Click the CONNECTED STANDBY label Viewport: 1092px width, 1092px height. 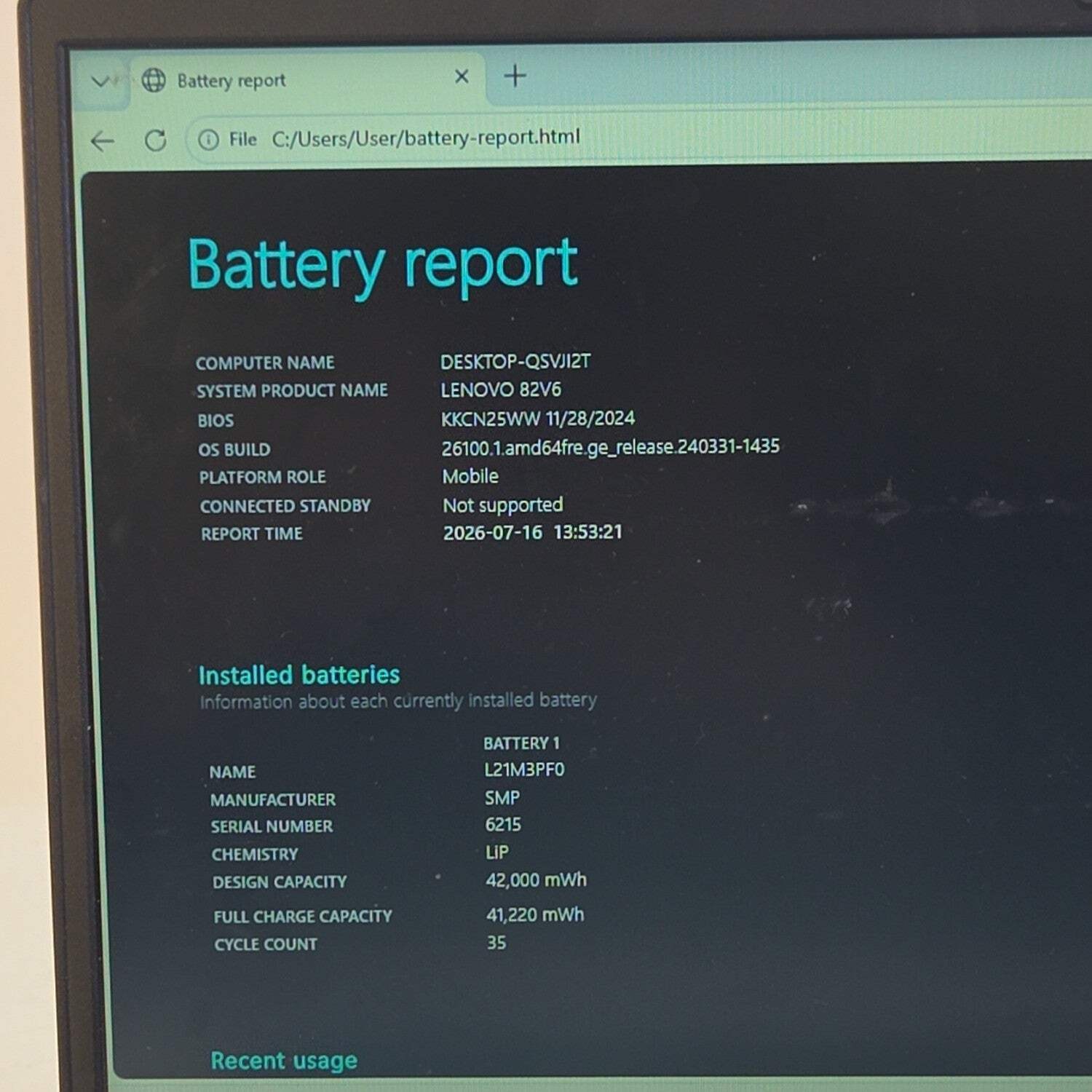[x=285, y=506]
